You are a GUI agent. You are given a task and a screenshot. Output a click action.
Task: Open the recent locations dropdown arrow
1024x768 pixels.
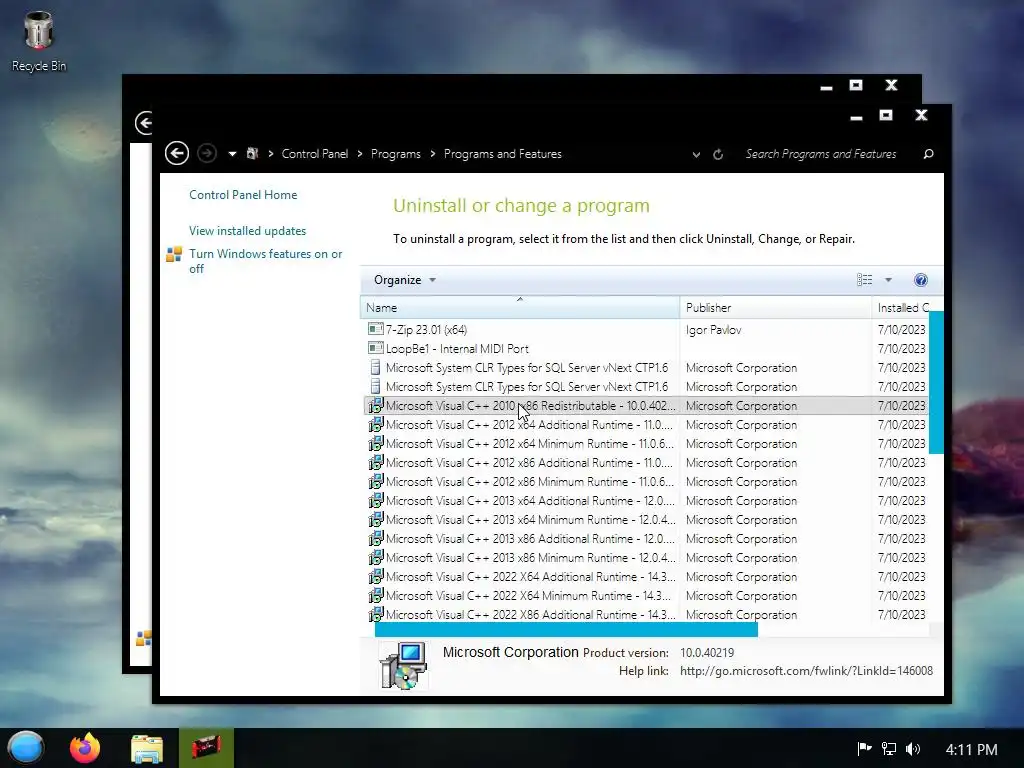tap(232, 154)
